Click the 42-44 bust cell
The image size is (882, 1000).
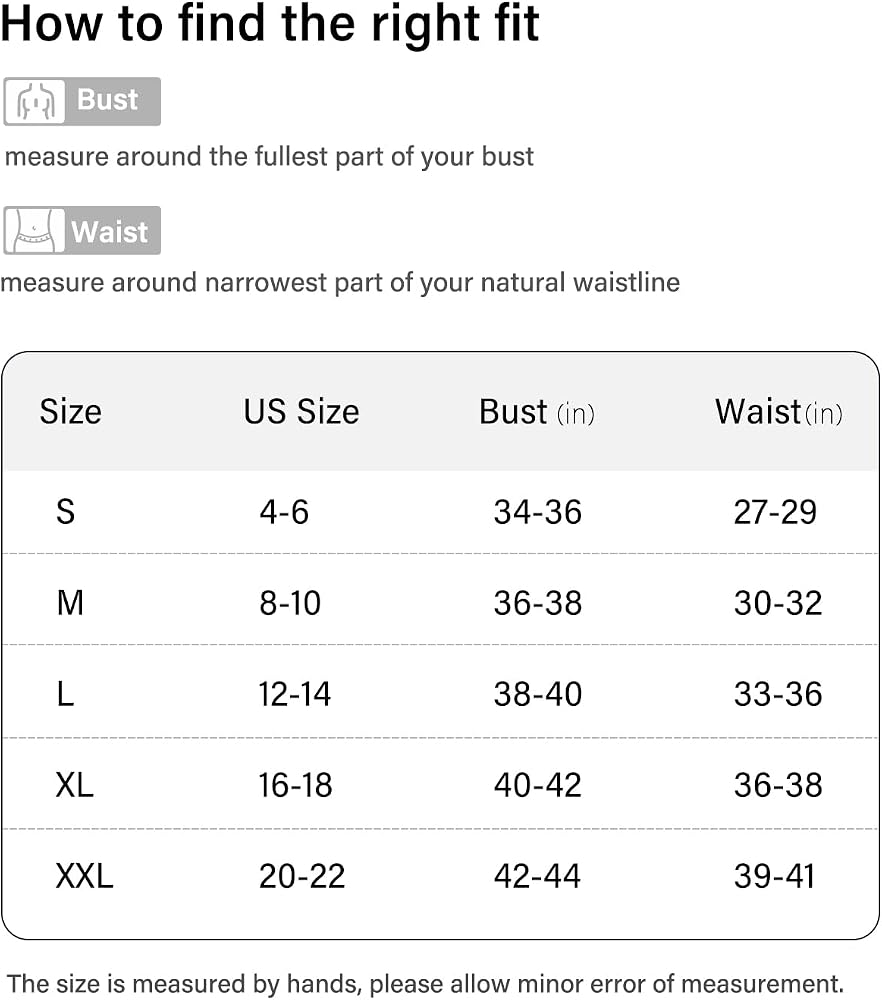pos(538,876)
